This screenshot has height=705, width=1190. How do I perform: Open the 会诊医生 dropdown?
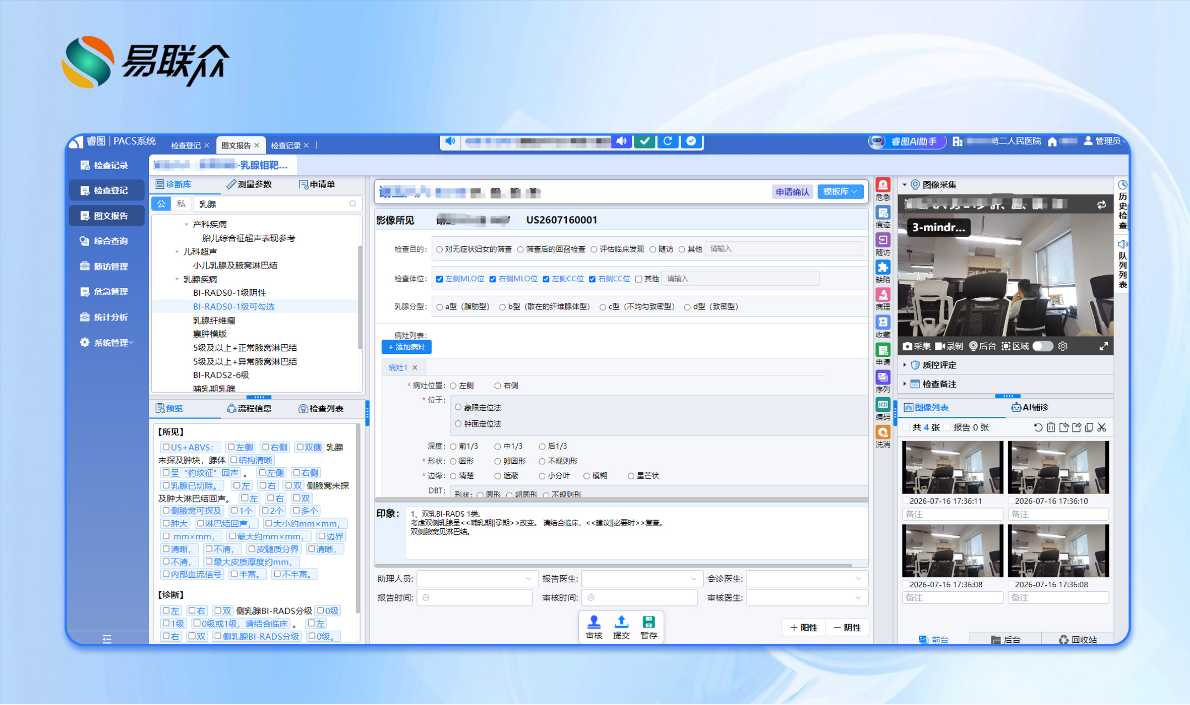[x=806, y=578]
